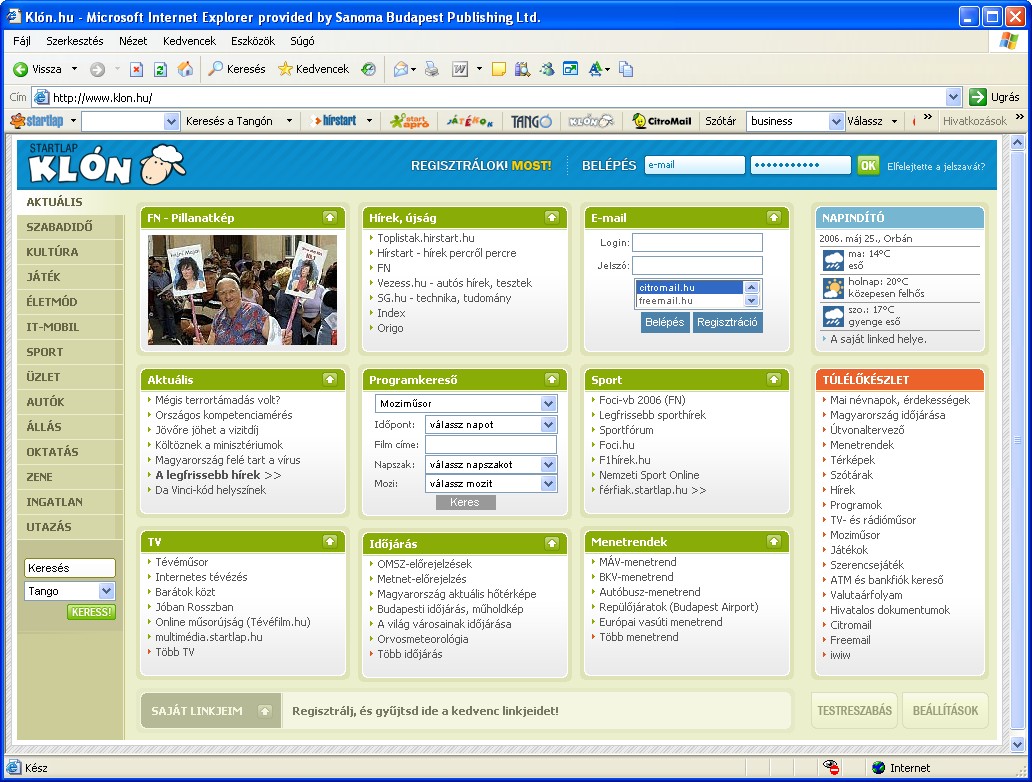Viewport: 1032px width, 782px height.
Task: Click the BEÁLLÍTÁSOK button
Action: (945, 711)
